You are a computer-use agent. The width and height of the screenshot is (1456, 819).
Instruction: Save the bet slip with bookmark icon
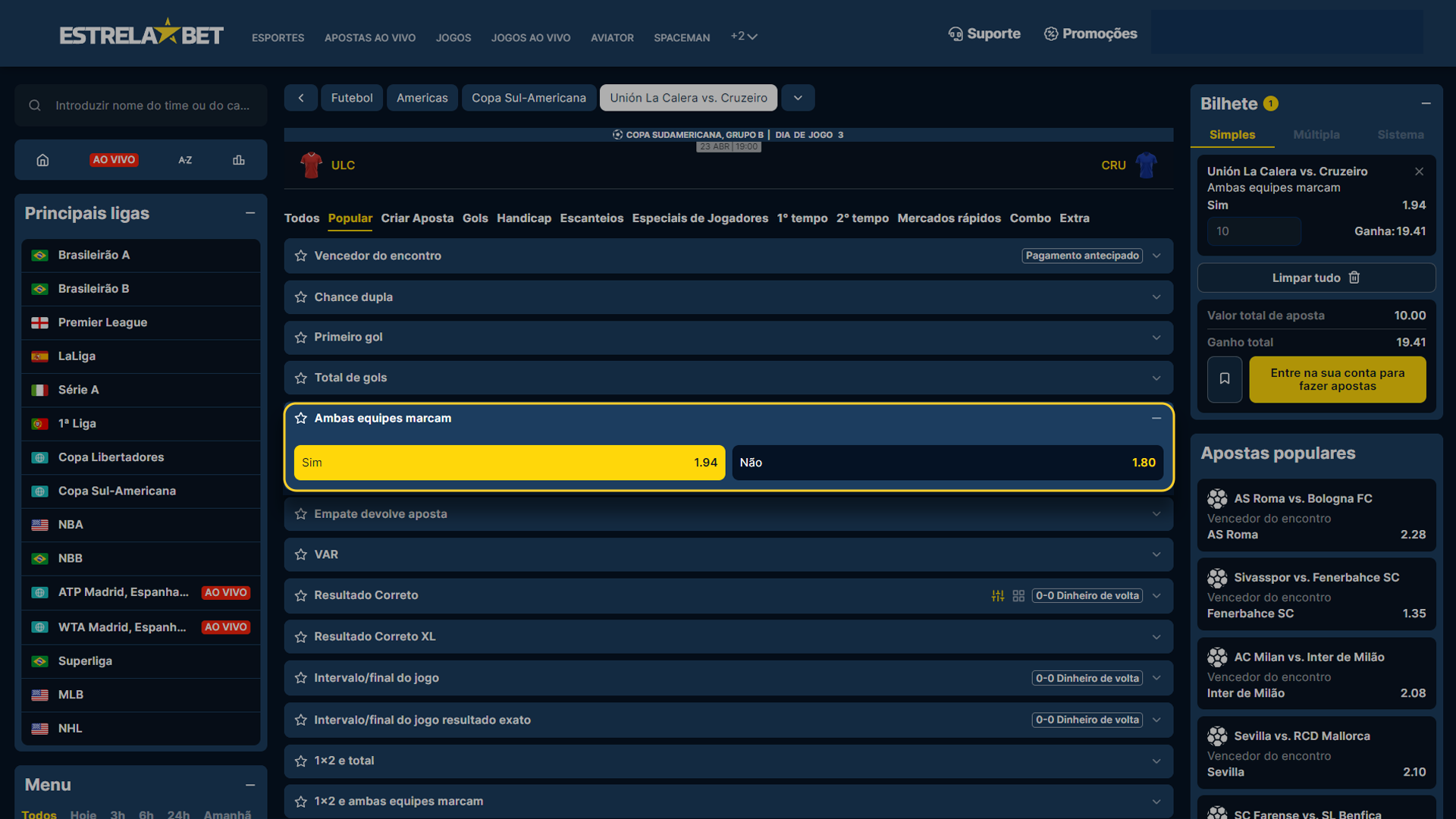[x=1225, y=379]
